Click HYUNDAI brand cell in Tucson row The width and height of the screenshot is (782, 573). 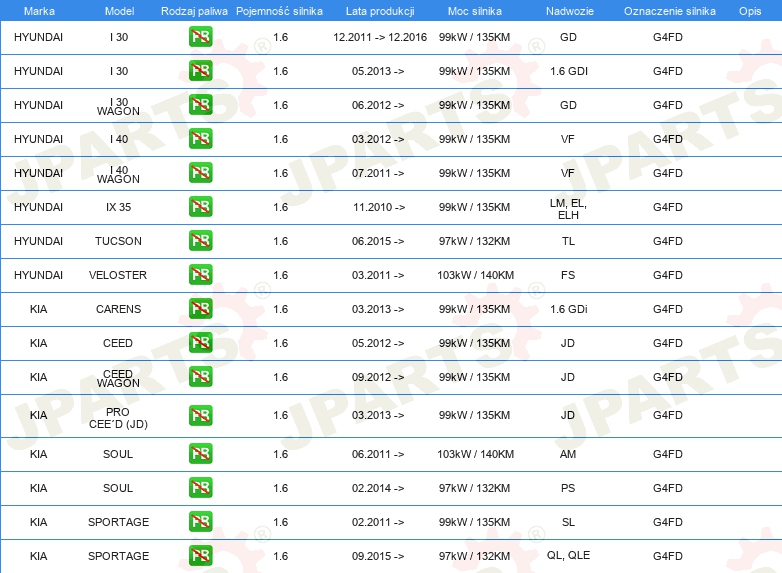click(x=38, y=241)
